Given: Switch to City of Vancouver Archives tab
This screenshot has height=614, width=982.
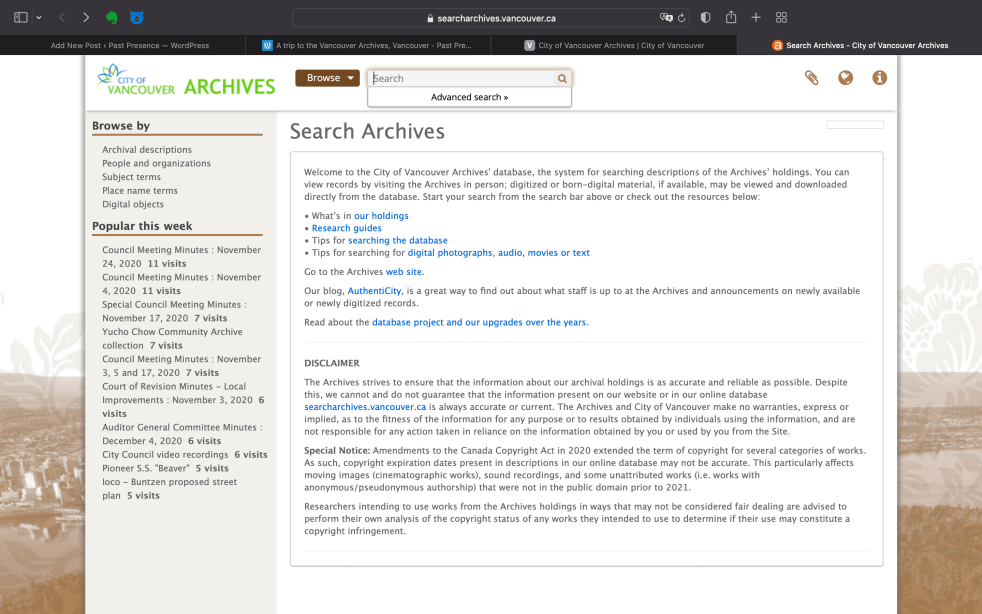Looking at the screenshot, I should click(614, 45).
